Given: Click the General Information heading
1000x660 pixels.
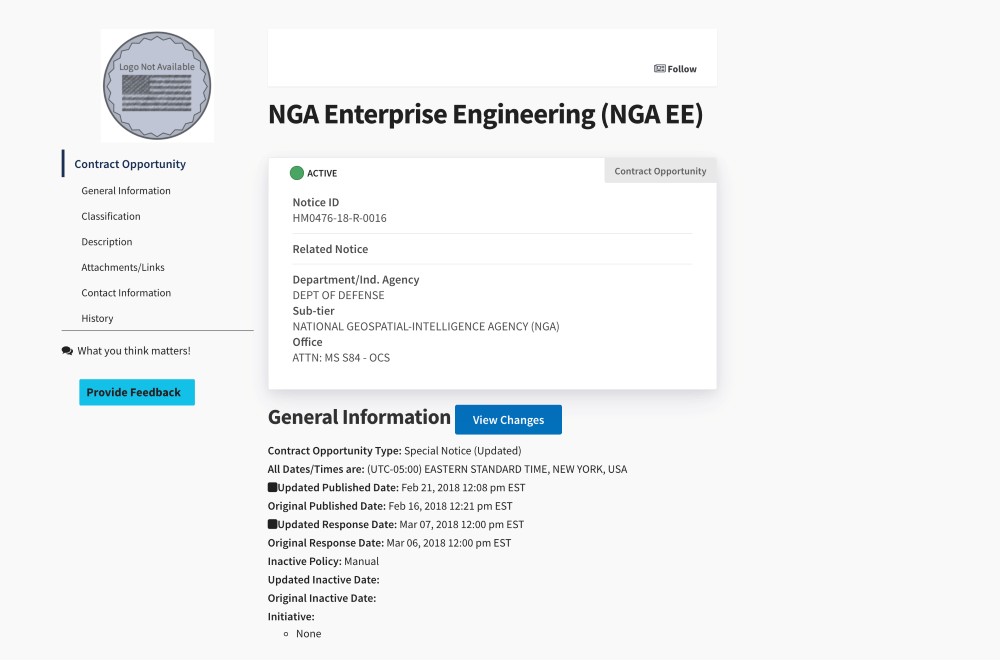Looking at the screenshot, I should click(359, 417).
